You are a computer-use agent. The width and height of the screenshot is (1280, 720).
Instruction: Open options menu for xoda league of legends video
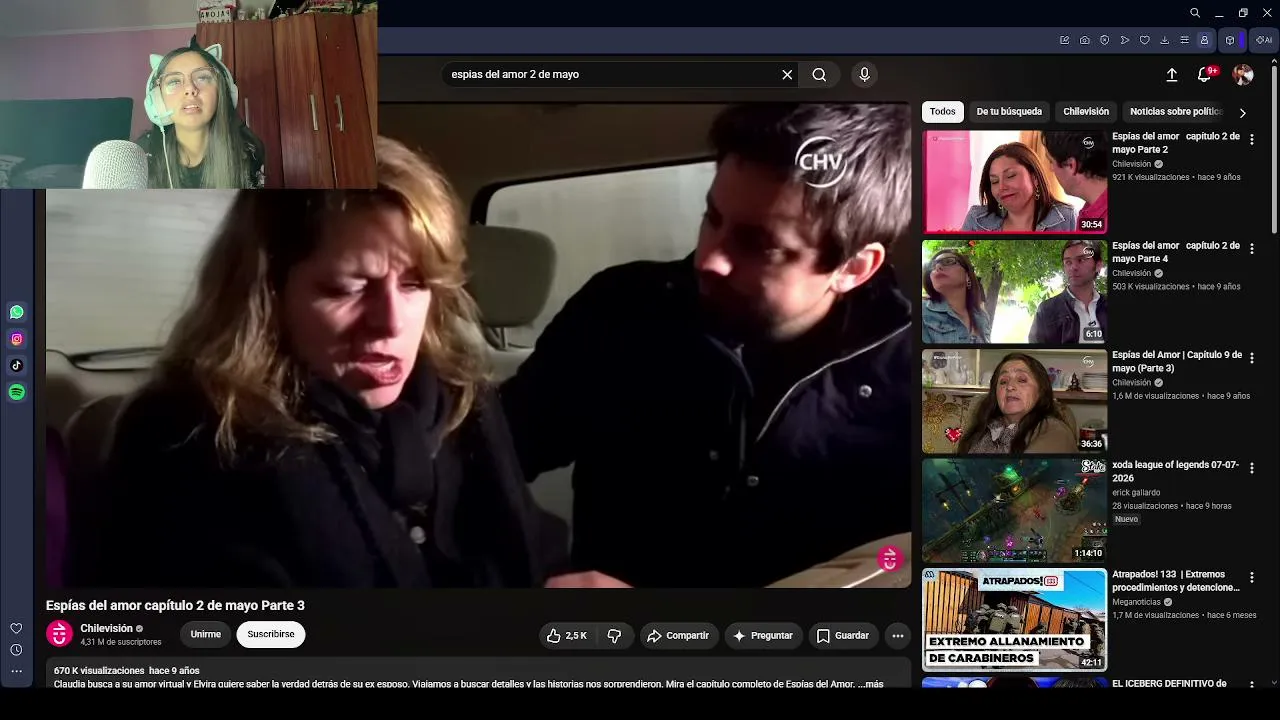click(1251, 468)
